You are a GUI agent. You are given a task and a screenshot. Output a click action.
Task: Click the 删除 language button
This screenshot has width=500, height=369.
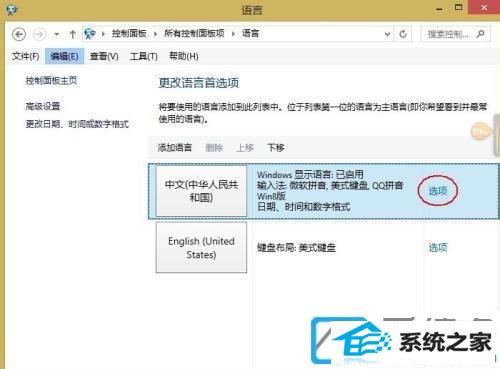point(214,147)
